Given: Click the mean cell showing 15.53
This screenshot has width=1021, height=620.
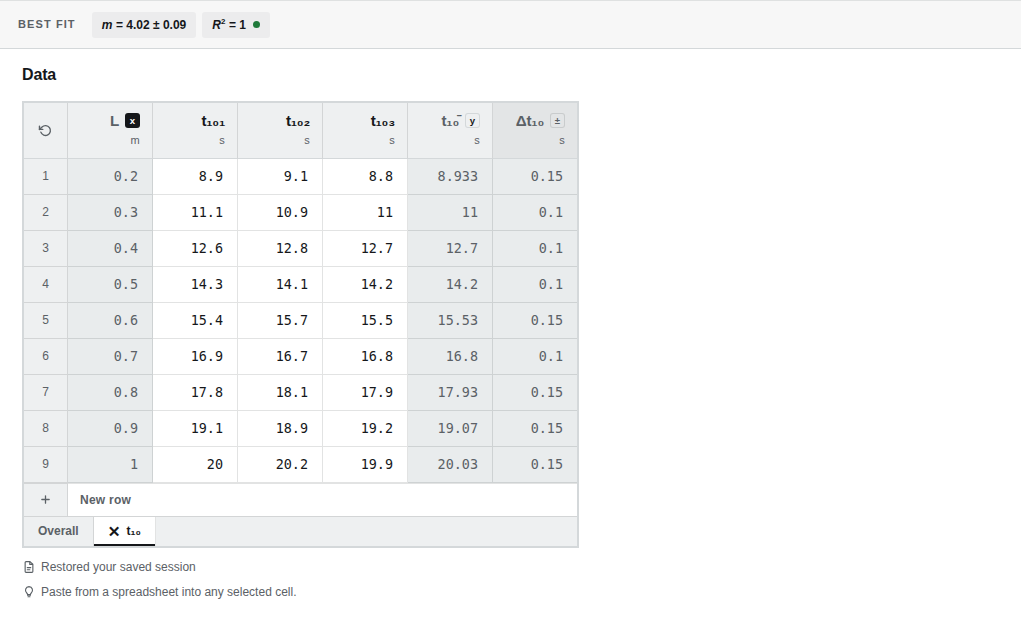Looking at the screenshot, I should click(450, 320).
